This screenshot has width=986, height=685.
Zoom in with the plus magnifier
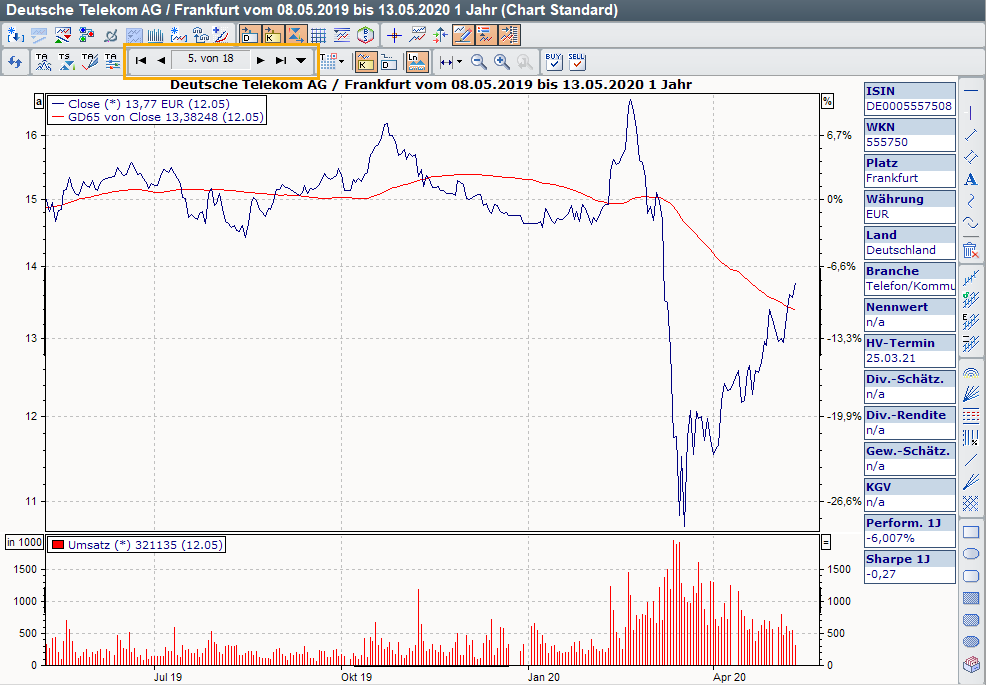coord(501,62)
